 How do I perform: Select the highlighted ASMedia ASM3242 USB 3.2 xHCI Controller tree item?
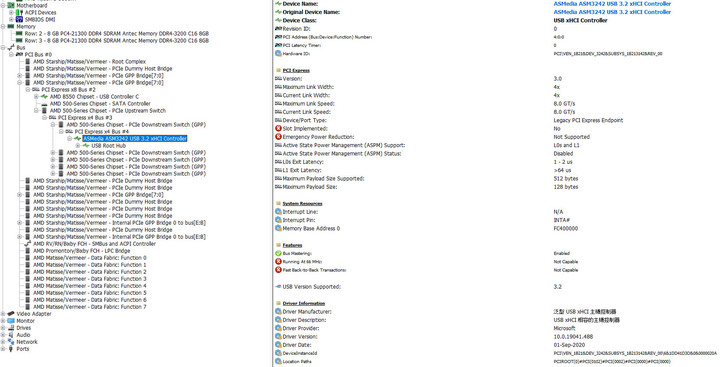tap(135, 138)
